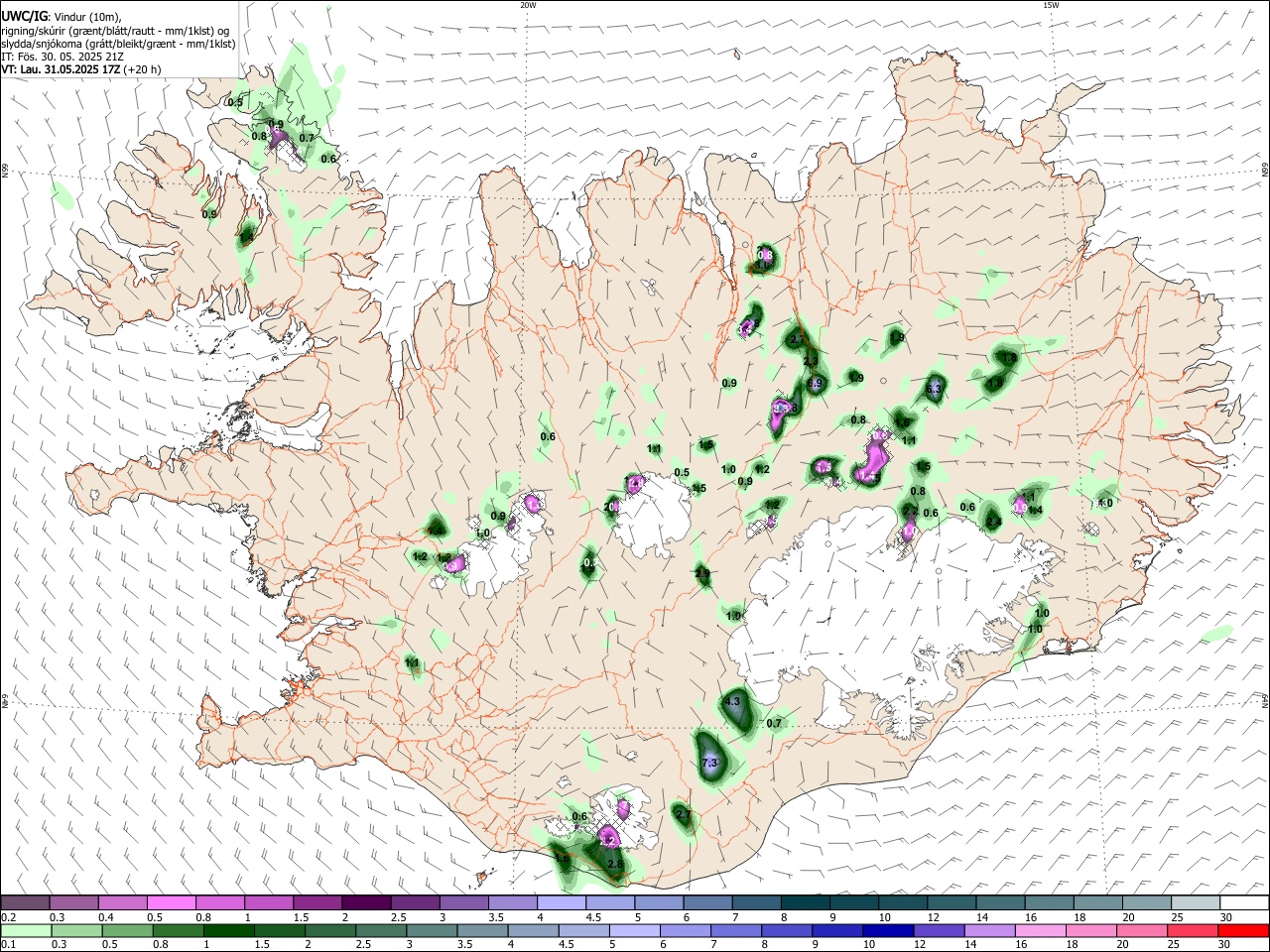Image resolution: width=1270 pixels, height=952 pixels.
Task: Pick the navy blue swatch labeled 10 in the lower row
Action: coord(887,931)
